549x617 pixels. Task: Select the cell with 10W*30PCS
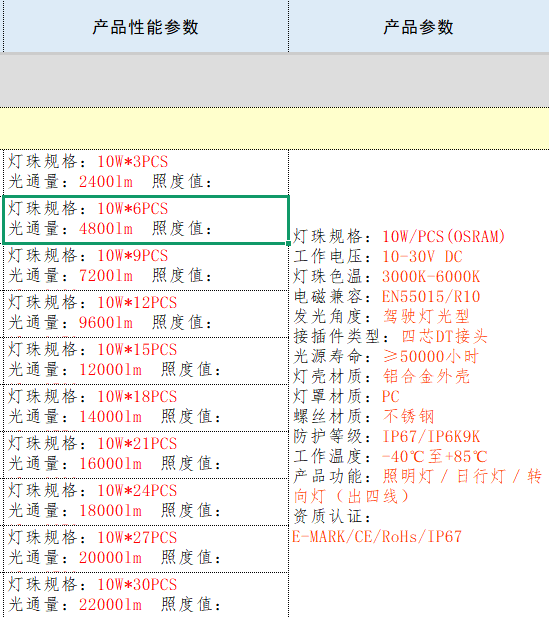[x=146, y=595]
